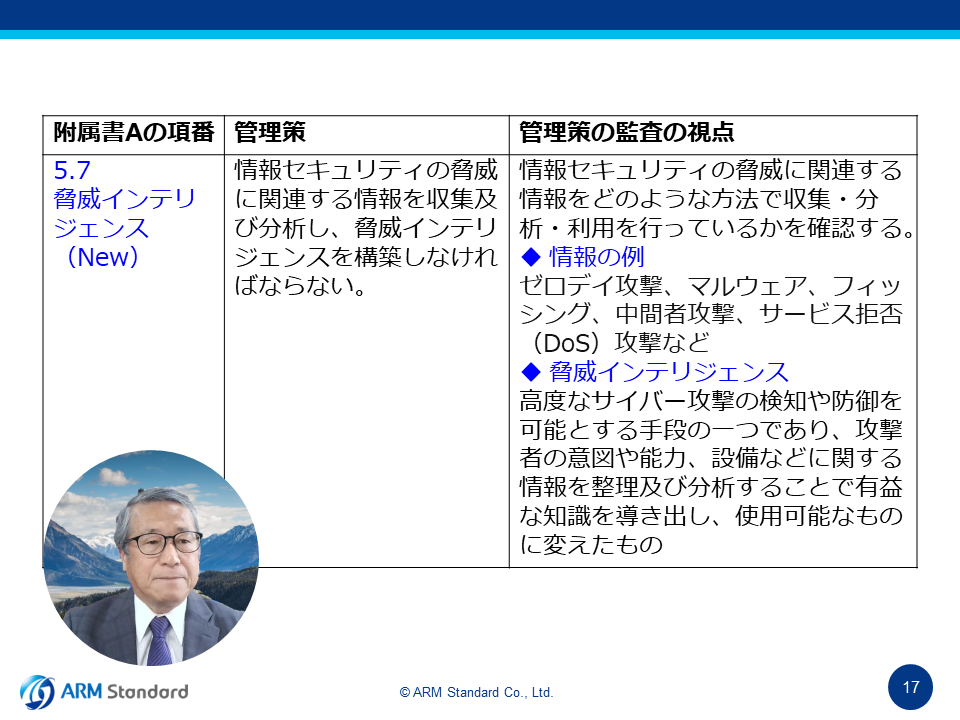Click the text ばならない。 in the 管理策 cell
The height and width of the screenshot is (720, 960).
(300, 285)
